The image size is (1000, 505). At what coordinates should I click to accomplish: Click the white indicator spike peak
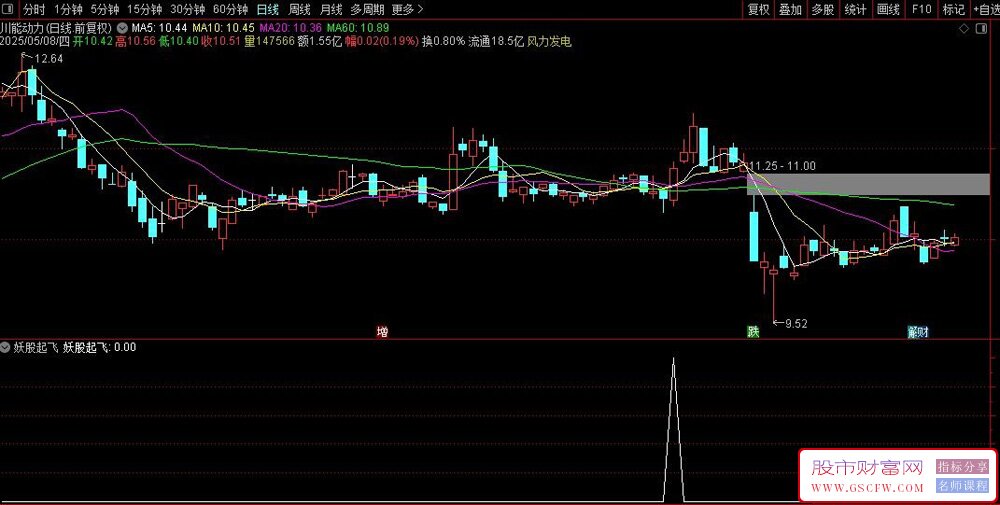point(673,360)
